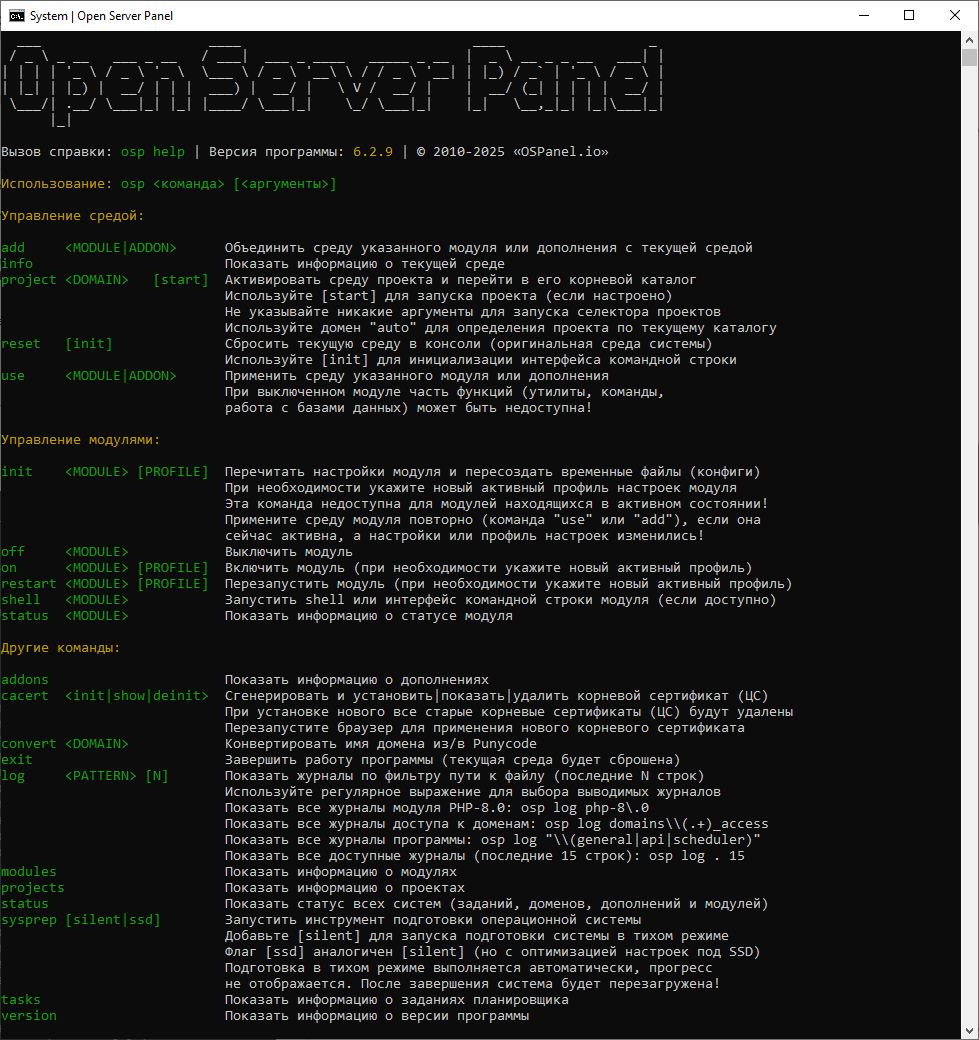
Task: Click the 'off' command name
Action: click(x=13, y=552)
